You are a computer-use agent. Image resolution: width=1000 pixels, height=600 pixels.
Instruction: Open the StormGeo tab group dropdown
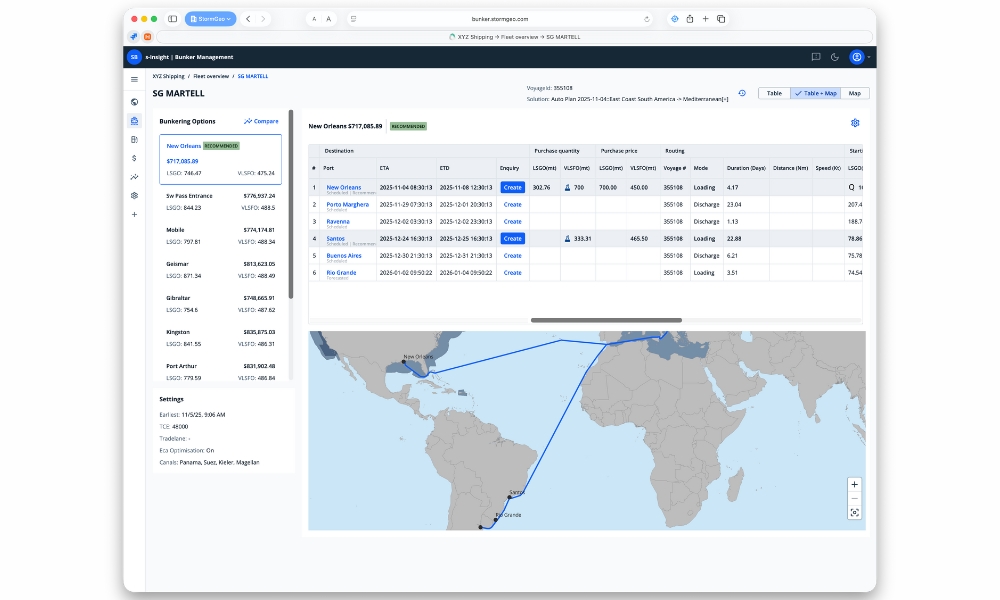212,18
